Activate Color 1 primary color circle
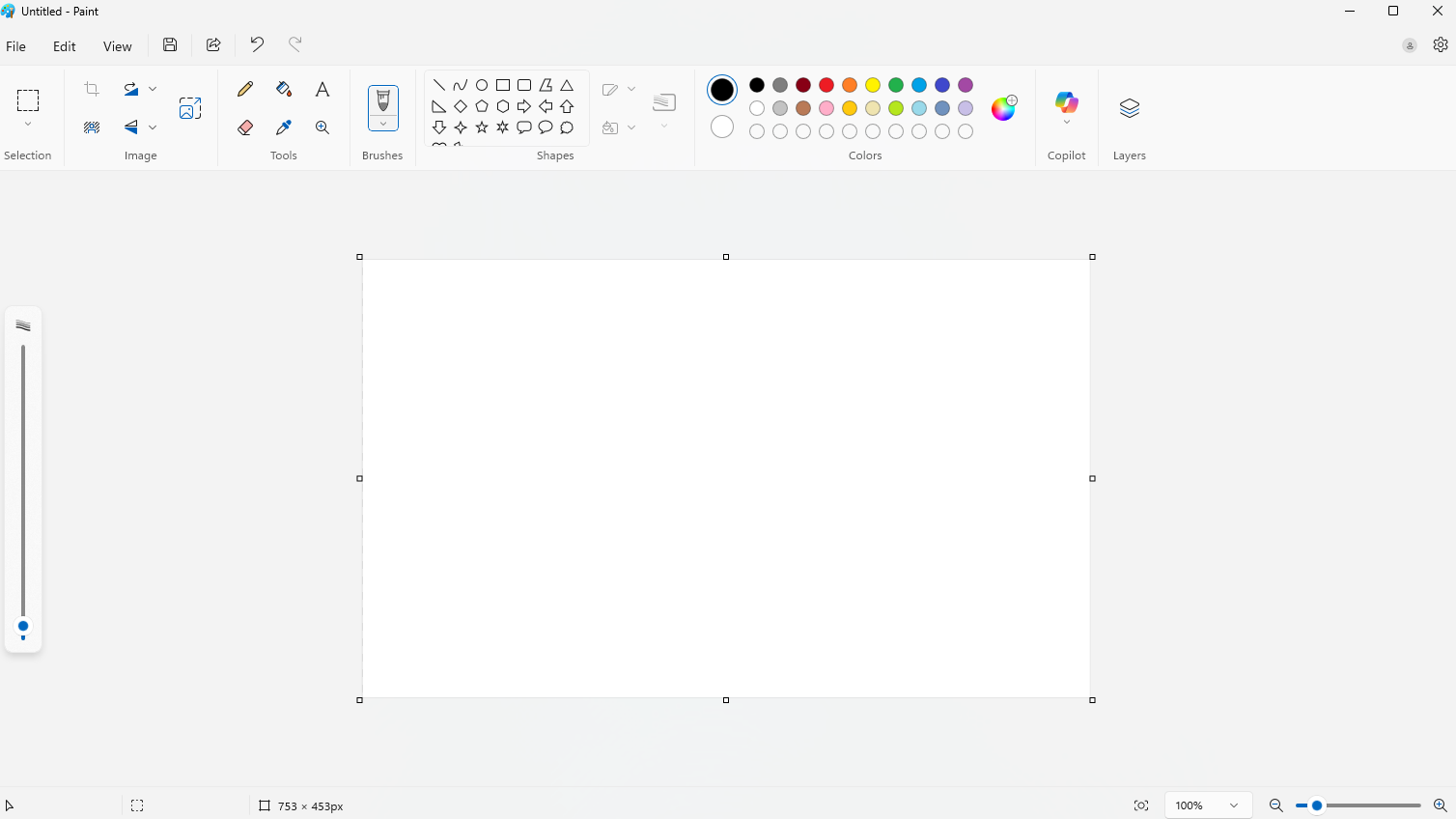 pyautogui.click(x=722, y=90)
